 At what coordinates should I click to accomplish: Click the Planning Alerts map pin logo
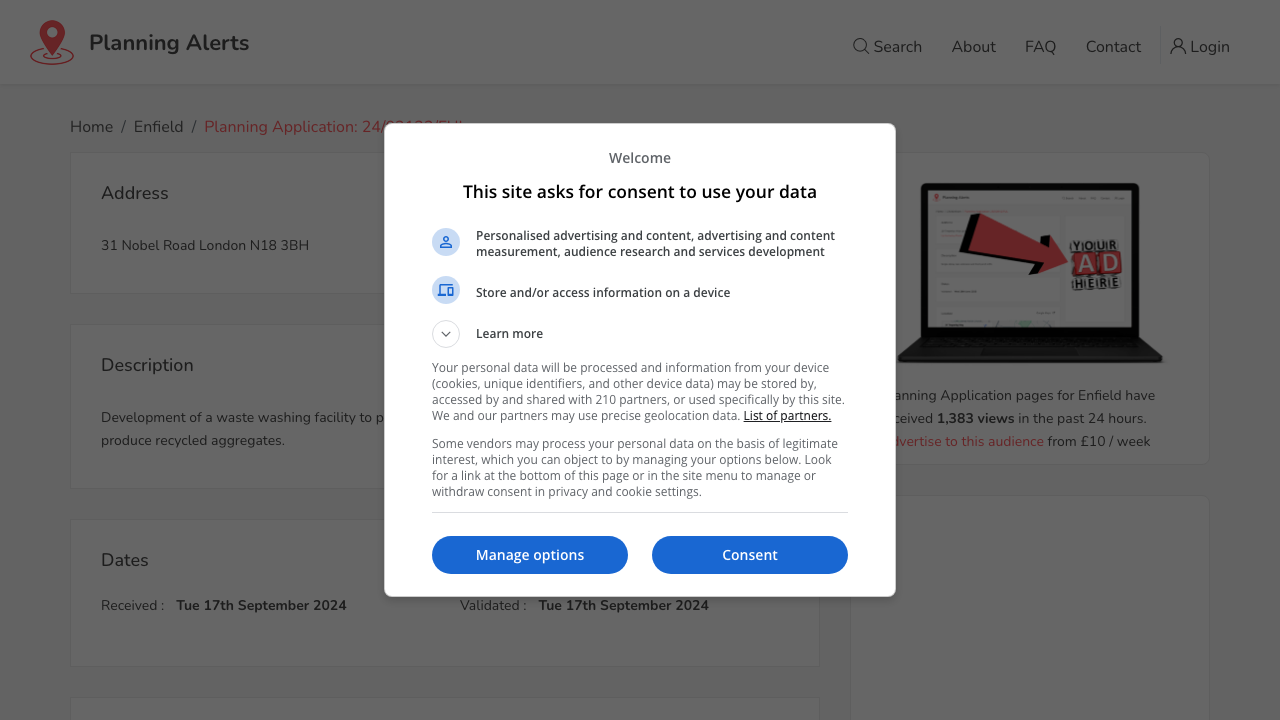click(x=52, y=43)
